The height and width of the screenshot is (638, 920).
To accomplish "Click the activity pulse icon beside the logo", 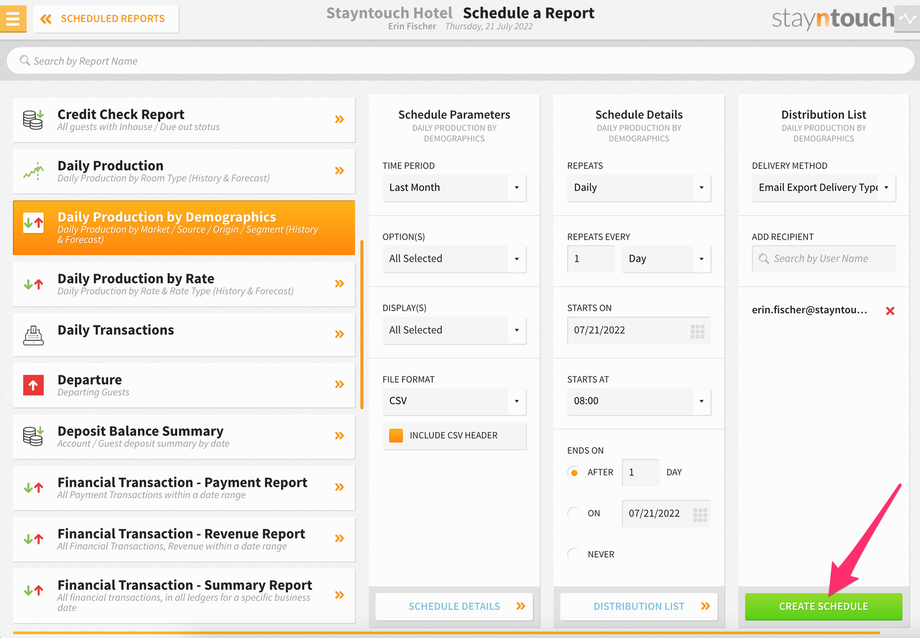I will coord(907,19).
